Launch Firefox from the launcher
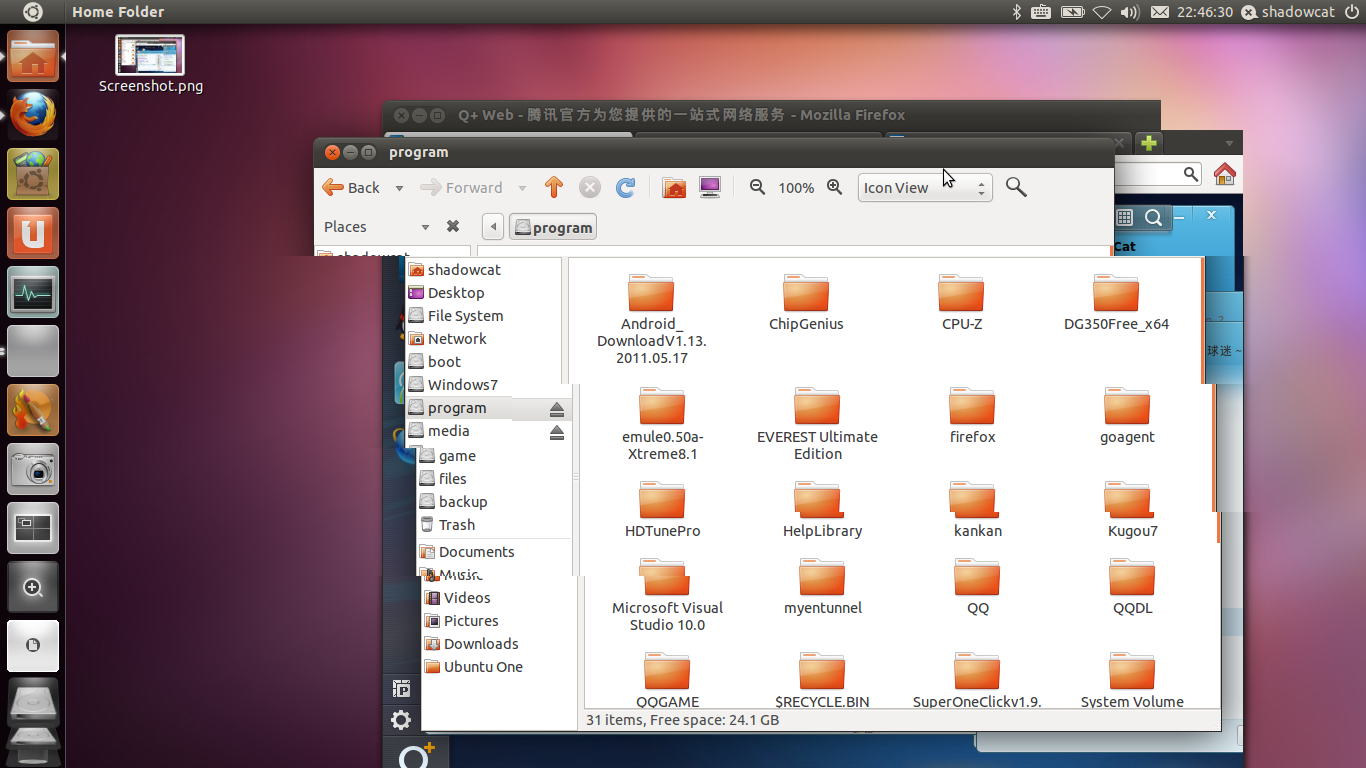This screenshot has height=768, width=1366. (33, 115)
